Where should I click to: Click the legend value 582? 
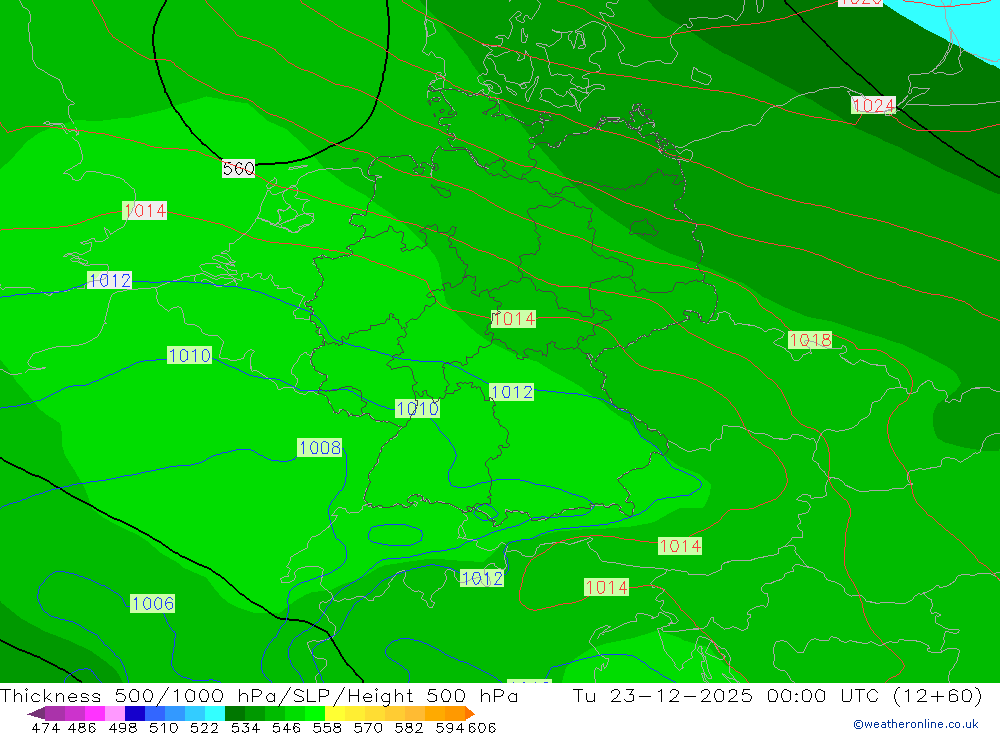(x=408, y=727)
